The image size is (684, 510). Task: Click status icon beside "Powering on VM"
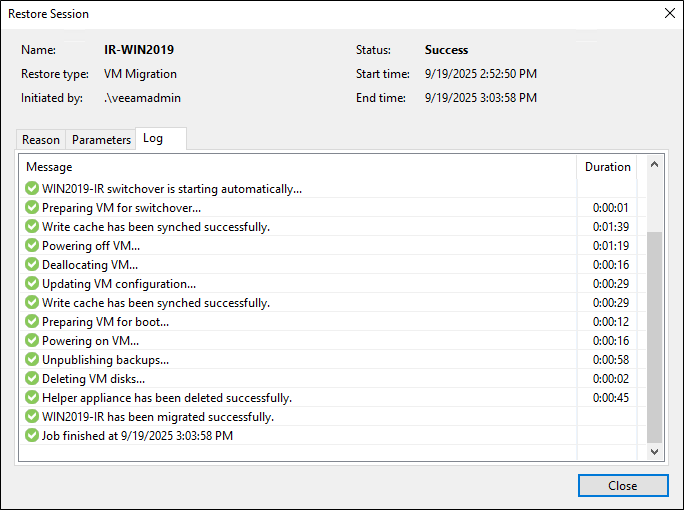pyautogui.click(x=32, y=341)
